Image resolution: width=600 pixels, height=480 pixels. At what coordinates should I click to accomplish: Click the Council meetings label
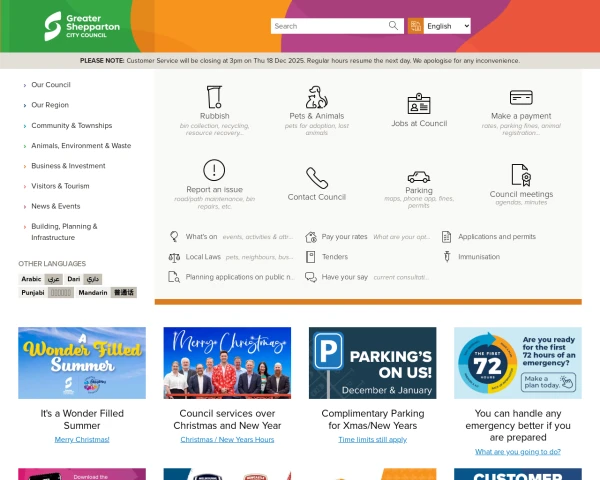pyautogui.click(x=521, y=194)
